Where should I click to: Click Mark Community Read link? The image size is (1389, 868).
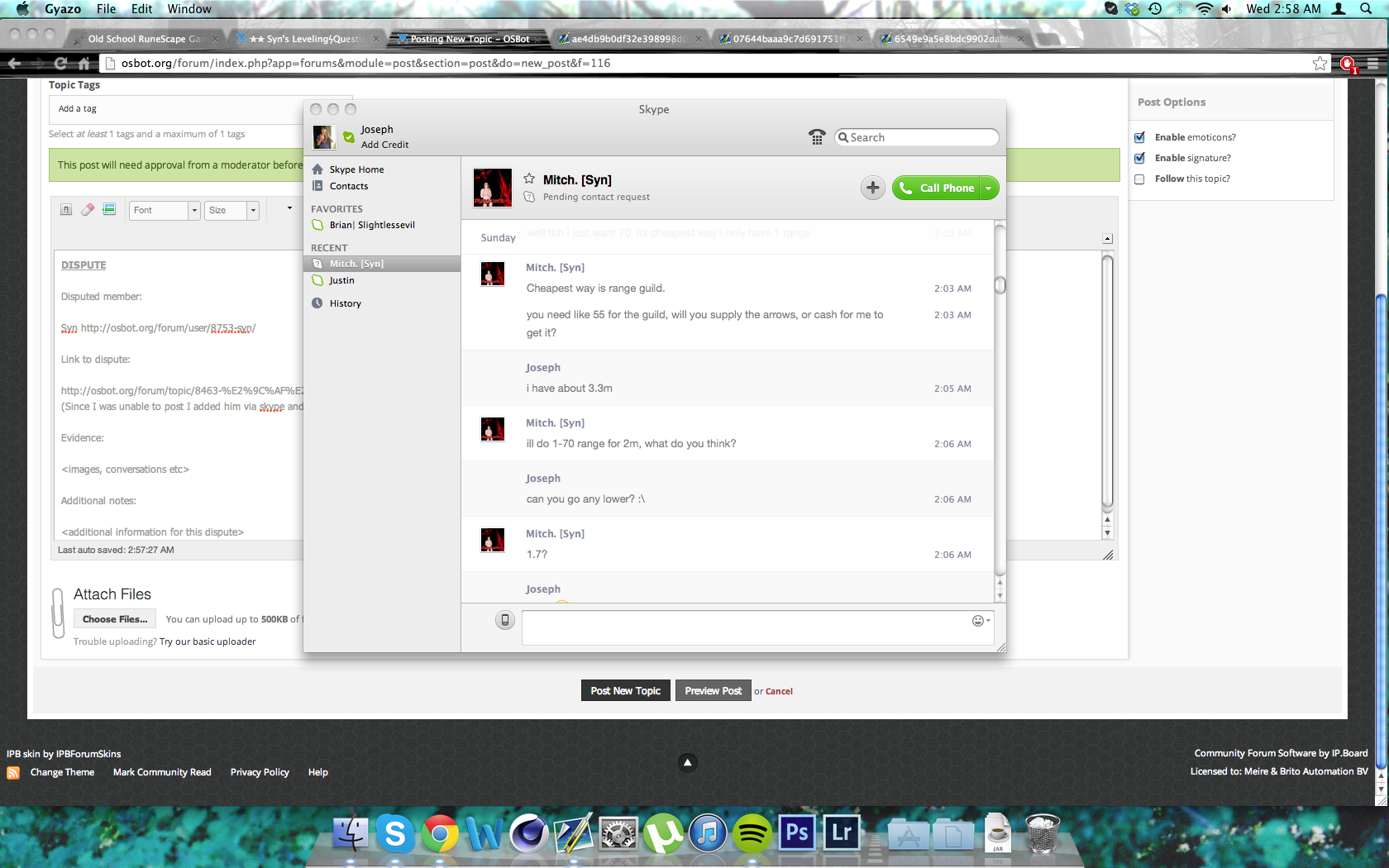pos(162,772)
